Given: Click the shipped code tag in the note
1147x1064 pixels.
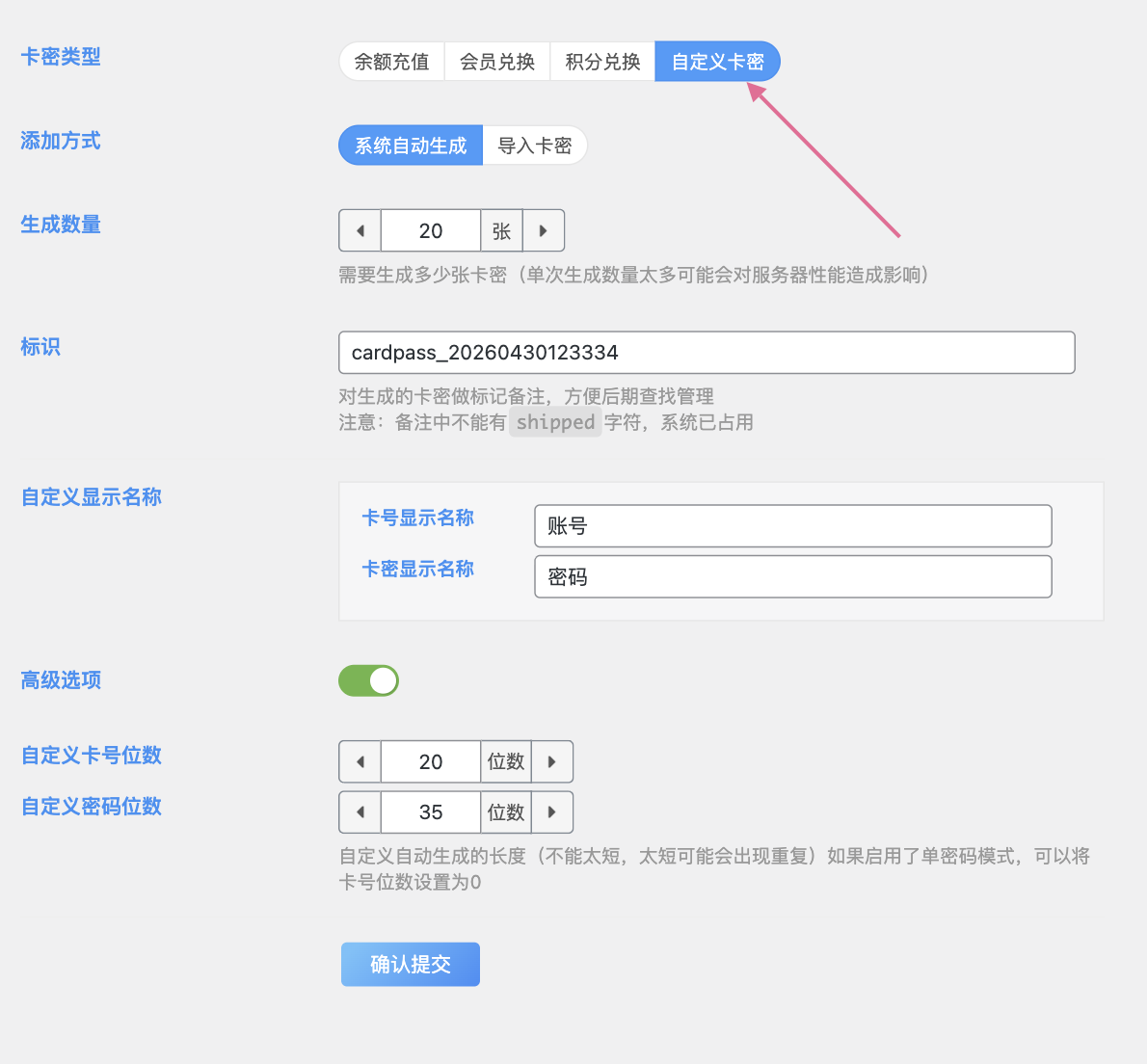Looking at the screenshot, I should pyautogui.click(x=556, y=422).
